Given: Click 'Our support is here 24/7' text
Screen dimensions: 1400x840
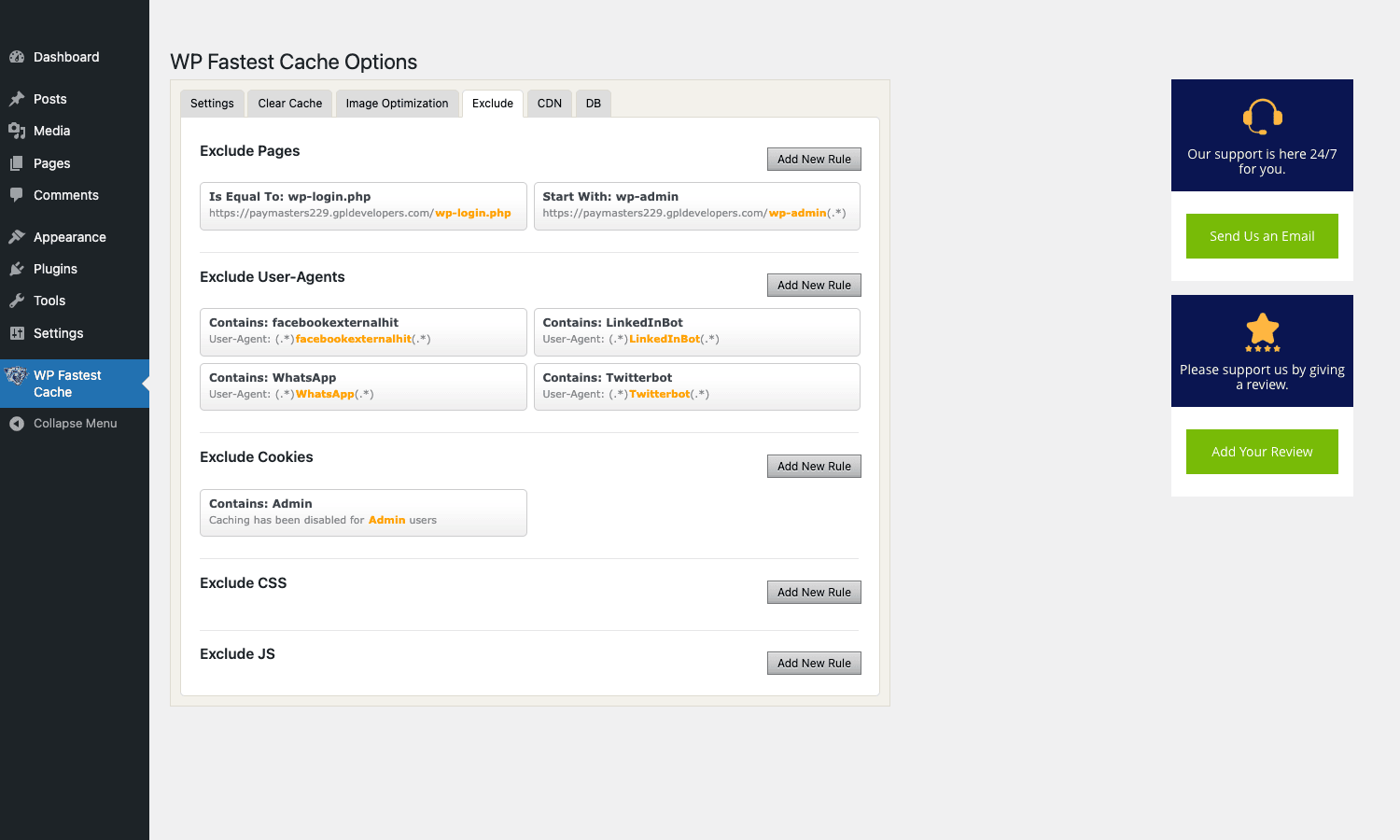Looking at the screenshot, I should pos(1262,161).
